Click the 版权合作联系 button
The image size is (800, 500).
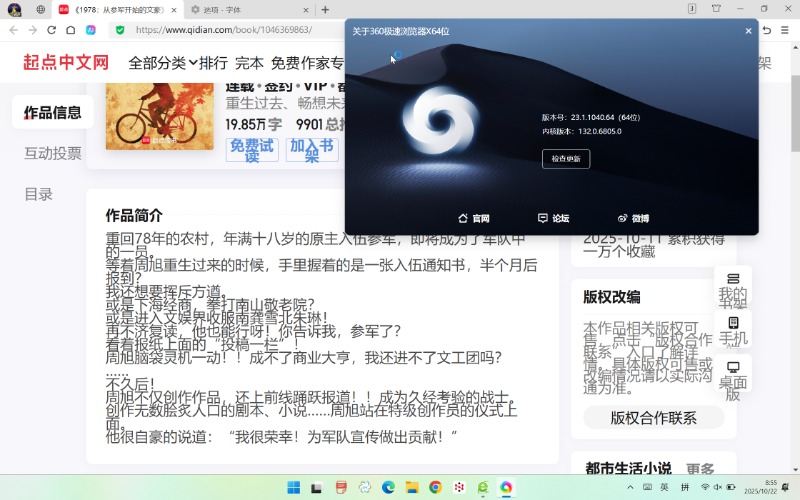point(653,418)
